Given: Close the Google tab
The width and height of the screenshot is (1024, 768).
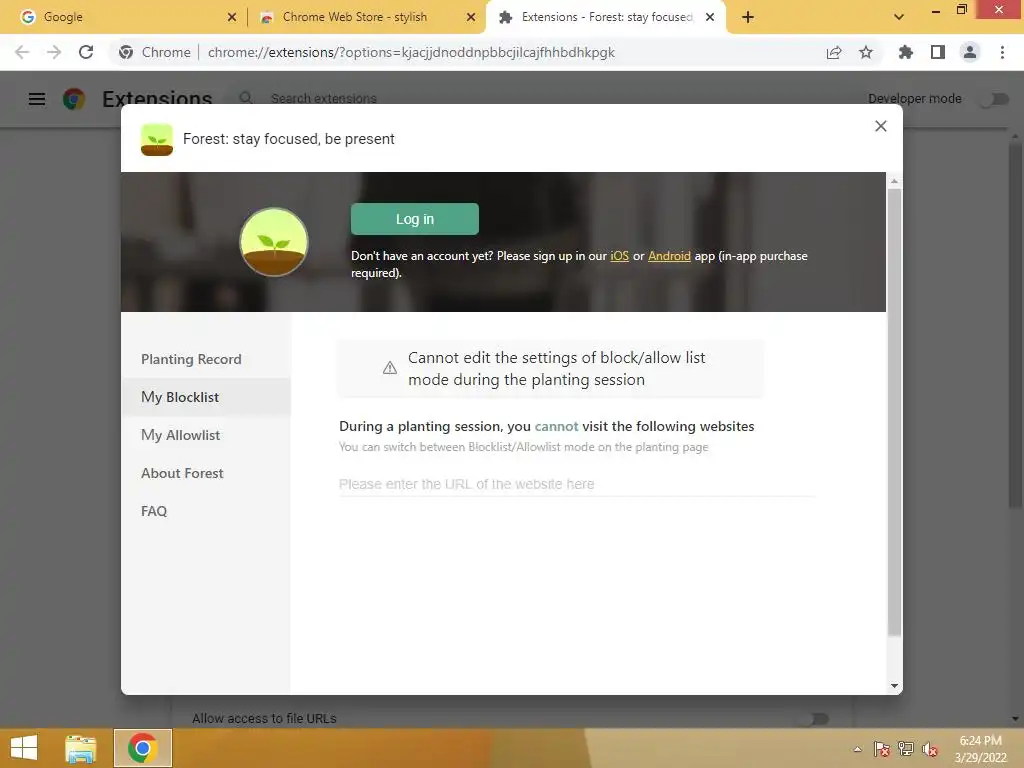Looking at the screenshot, I should [x=232, y=18].
